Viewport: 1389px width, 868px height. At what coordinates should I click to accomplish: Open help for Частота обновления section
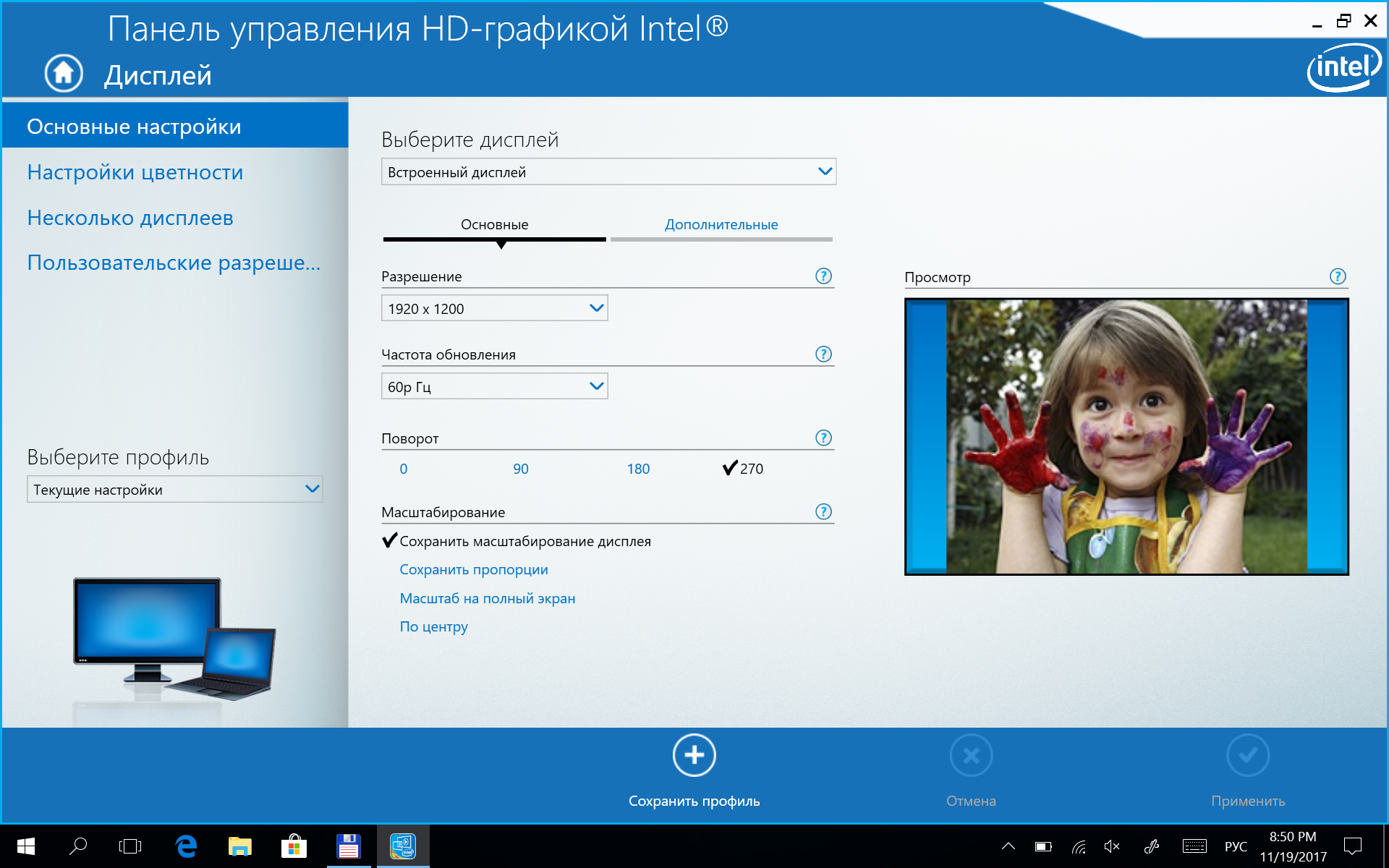click(x=823, y=354)
